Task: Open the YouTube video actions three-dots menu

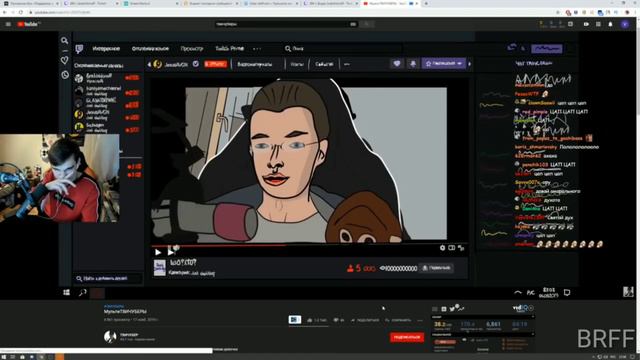Action: [420, 320]
